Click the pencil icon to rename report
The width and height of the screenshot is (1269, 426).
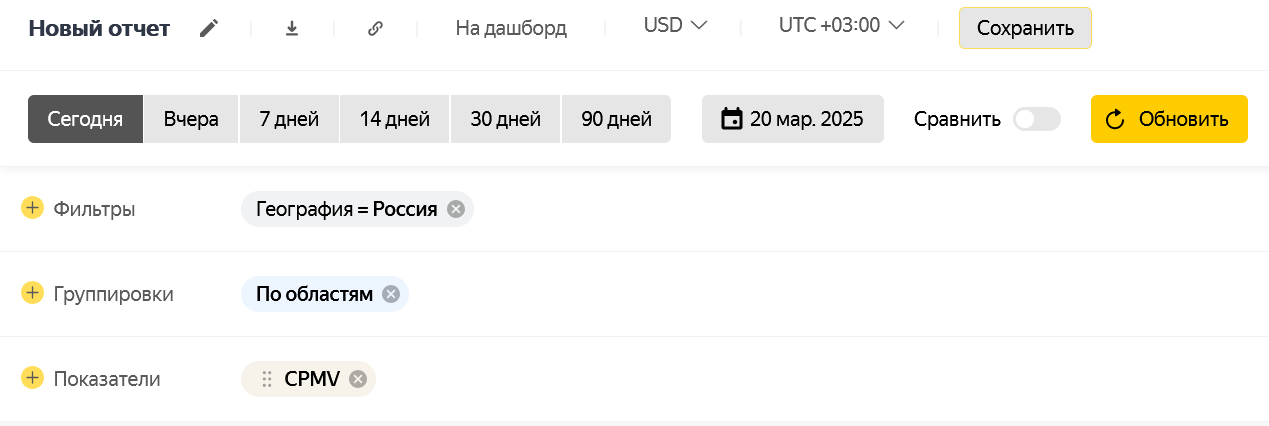coord(208,28)
